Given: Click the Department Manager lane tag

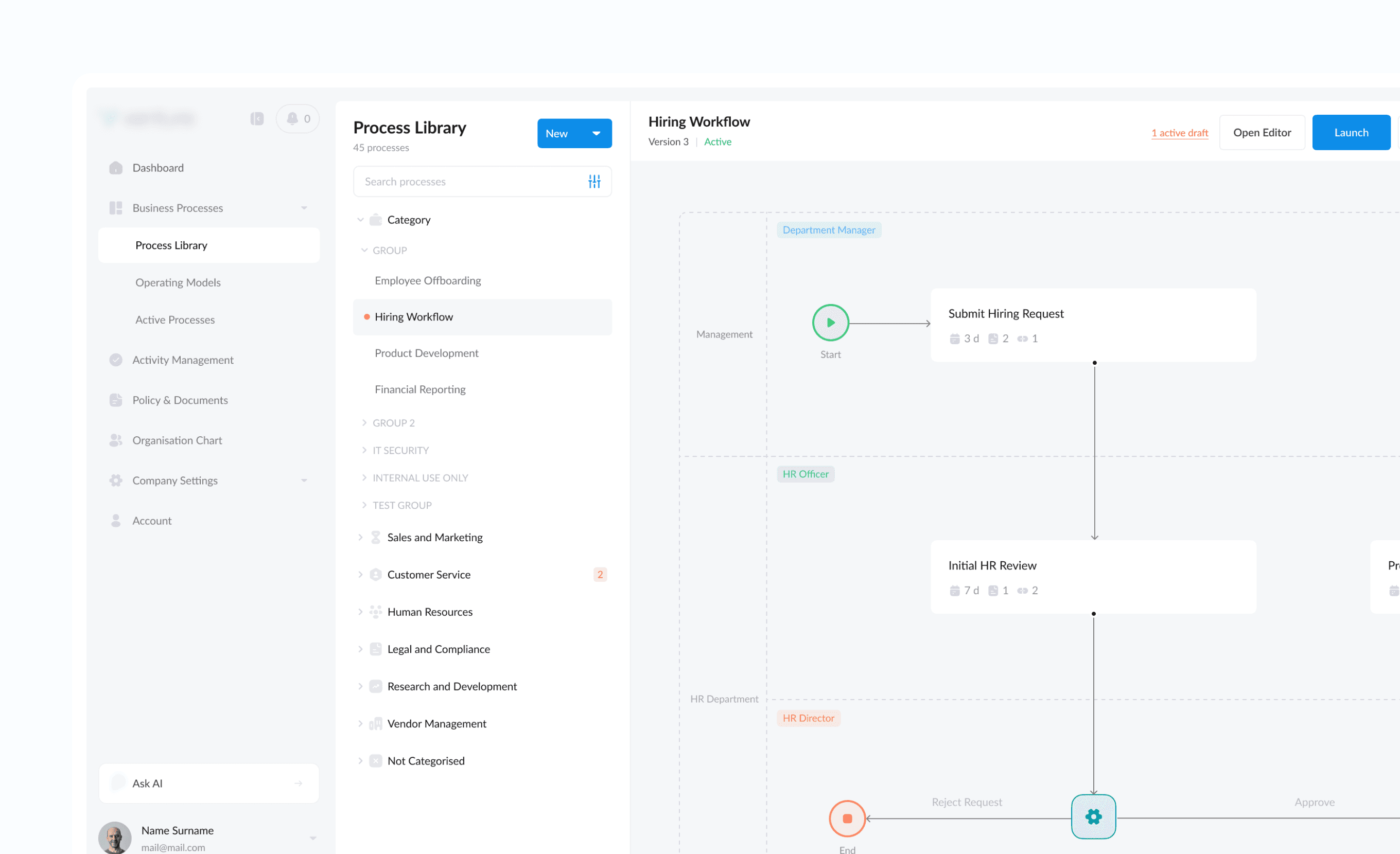Looking at the screenshot, I should 829,230.
